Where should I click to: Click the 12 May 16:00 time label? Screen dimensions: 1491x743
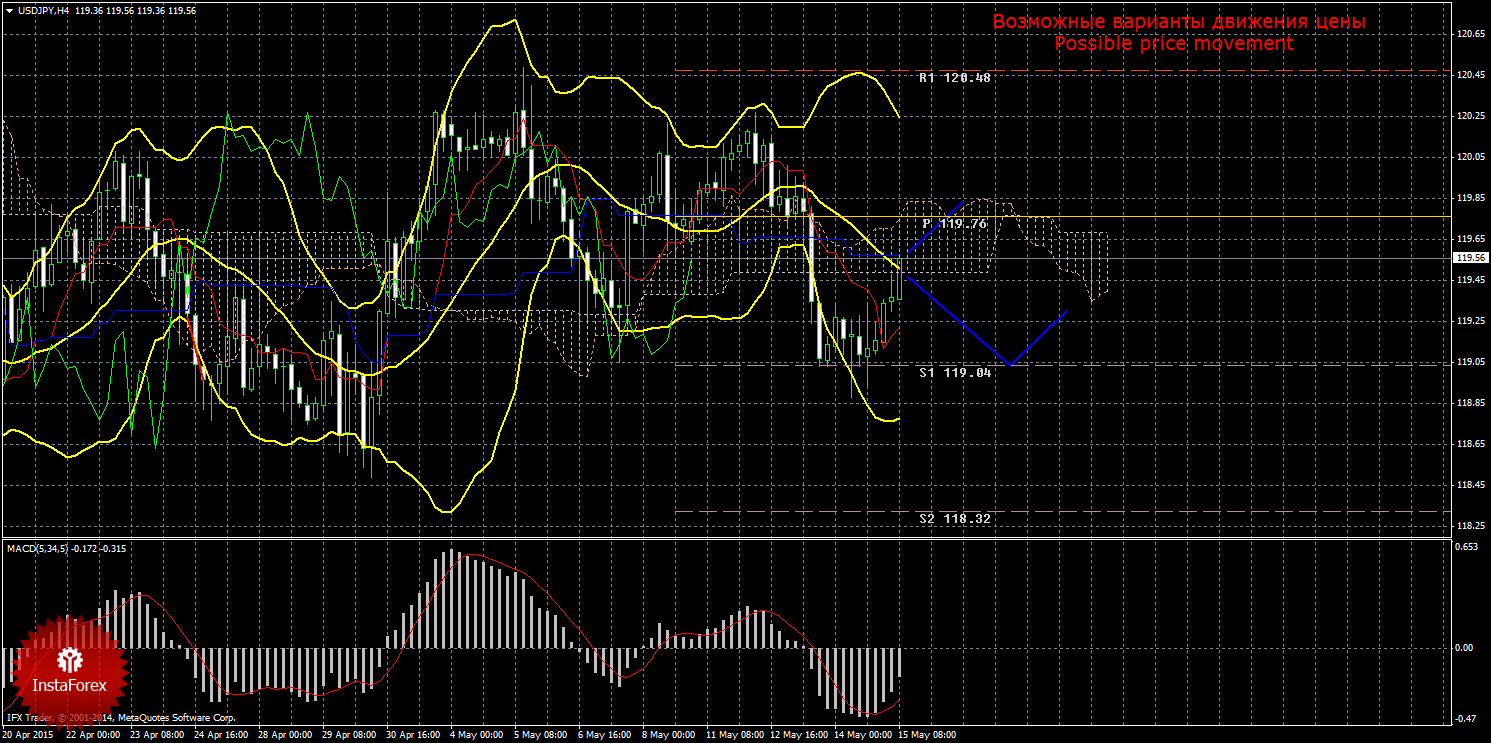coord(799,735)
